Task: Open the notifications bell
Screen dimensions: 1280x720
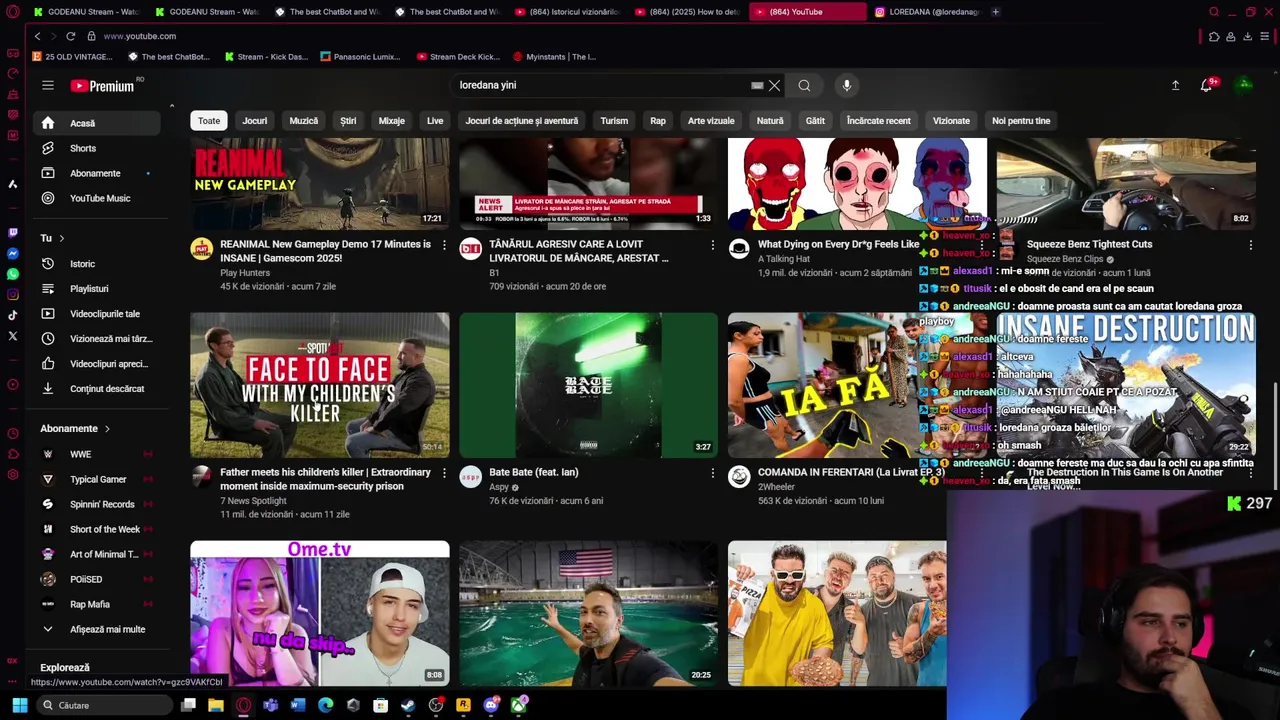Action: pyautogui.click(x=1206, y=85)
